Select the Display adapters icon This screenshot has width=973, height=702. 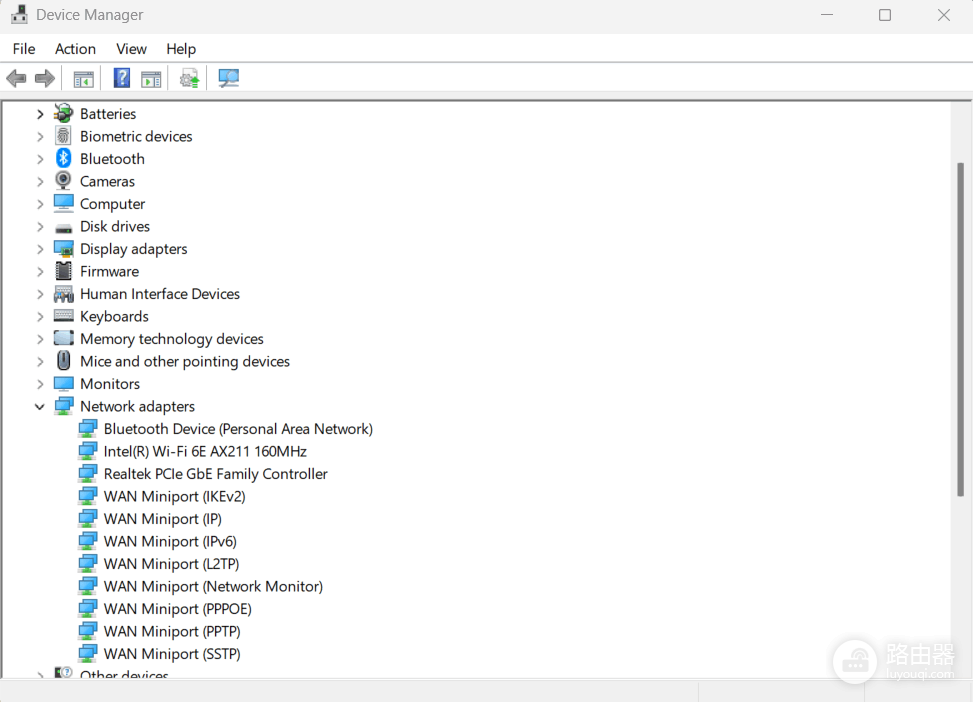tap(63, 249)
